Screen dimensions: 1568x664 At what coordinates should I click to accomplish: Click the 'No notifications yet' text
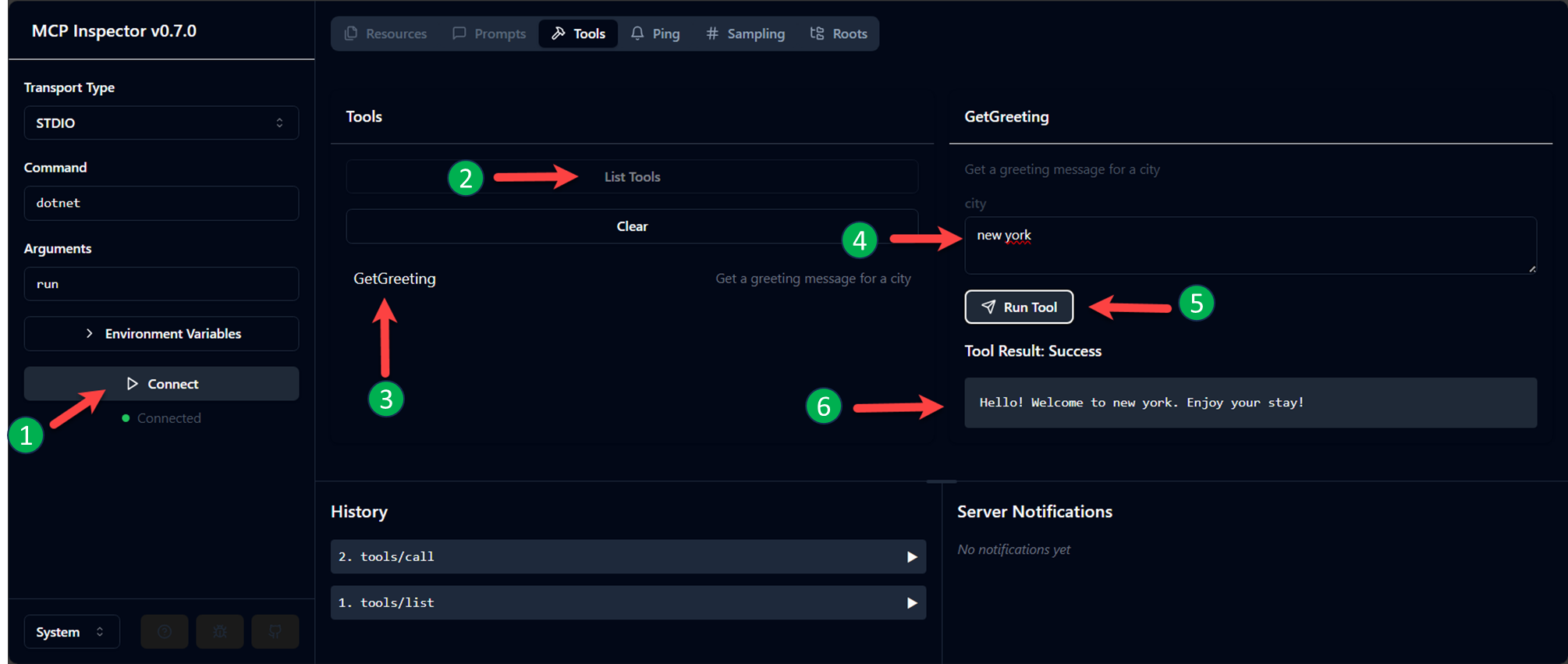pyautogui.click(x=1013, y=550)
